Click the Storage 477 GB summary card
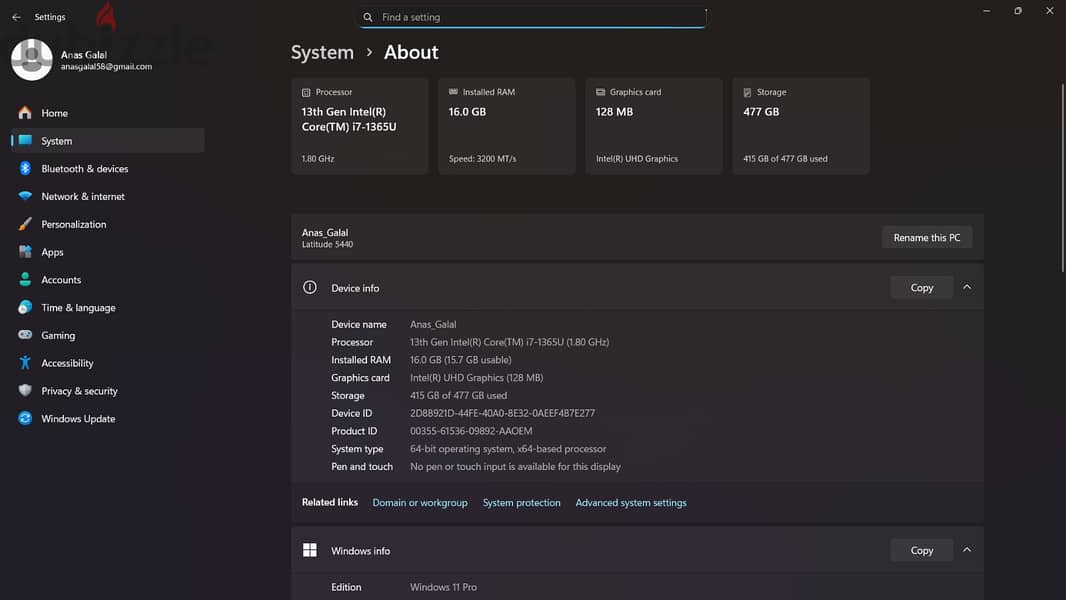Image resolution: width=1066 pixels, height=600 pixels. (x=801, y=126)
